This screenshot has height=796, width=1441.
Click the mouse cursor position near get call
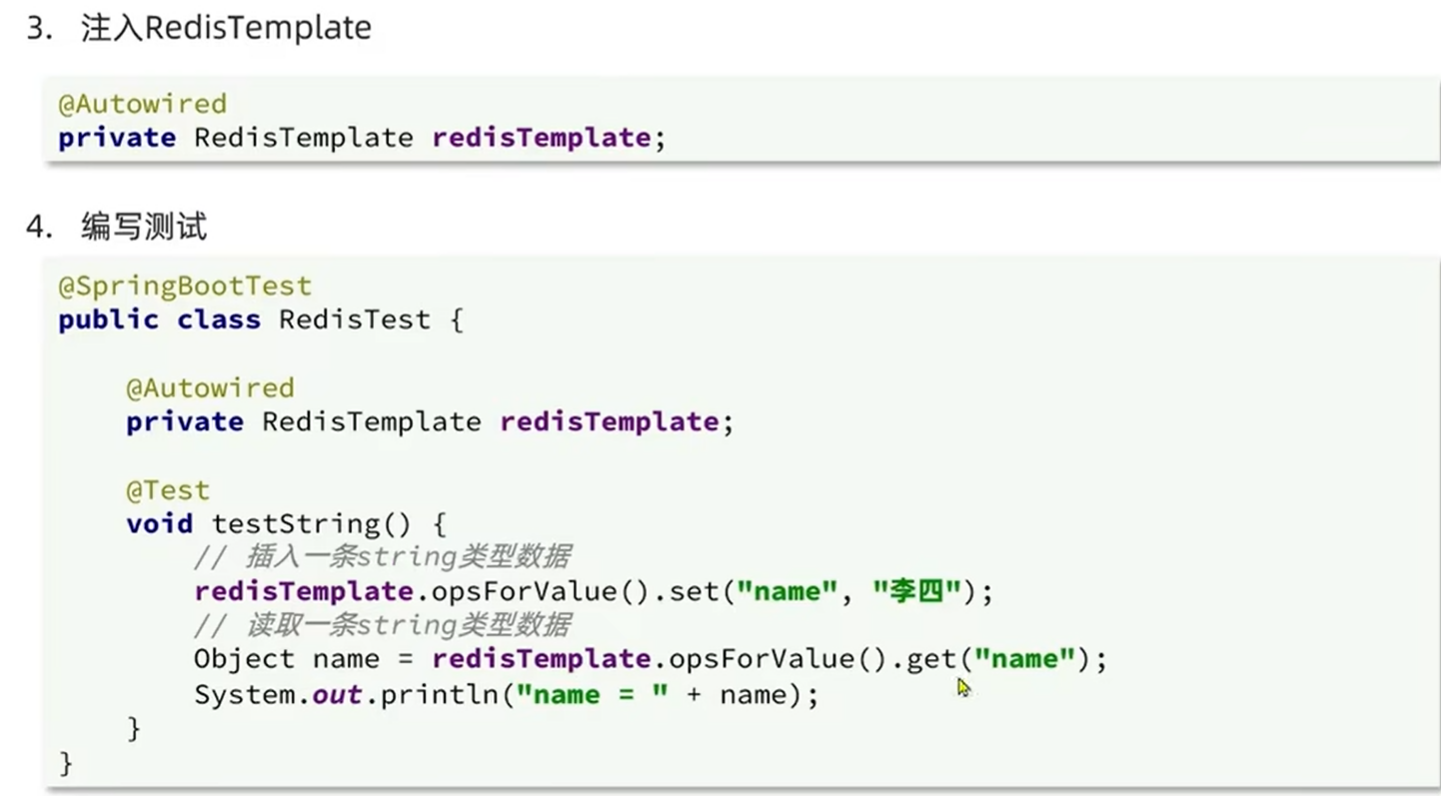click(962, 687)
